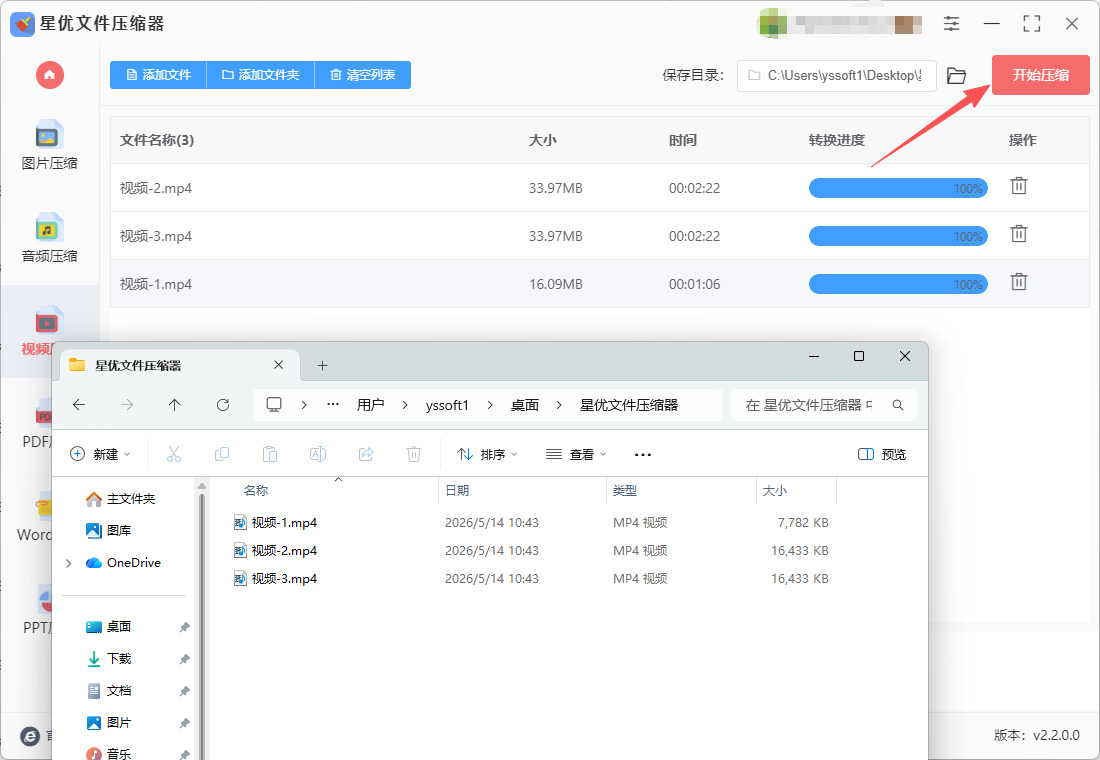Delete 视频-3.mp4 row with trash icon
The width and height of the screenshot is (1100, 760).
point(1019,234)
